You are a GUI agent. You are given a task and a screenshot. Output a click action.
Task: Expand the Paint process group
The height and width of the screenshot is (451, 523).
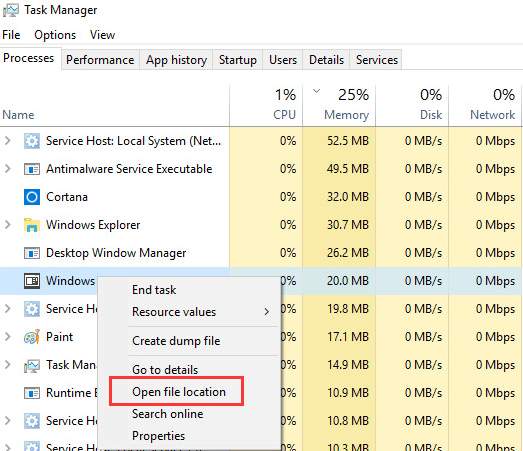click(7, 337)
